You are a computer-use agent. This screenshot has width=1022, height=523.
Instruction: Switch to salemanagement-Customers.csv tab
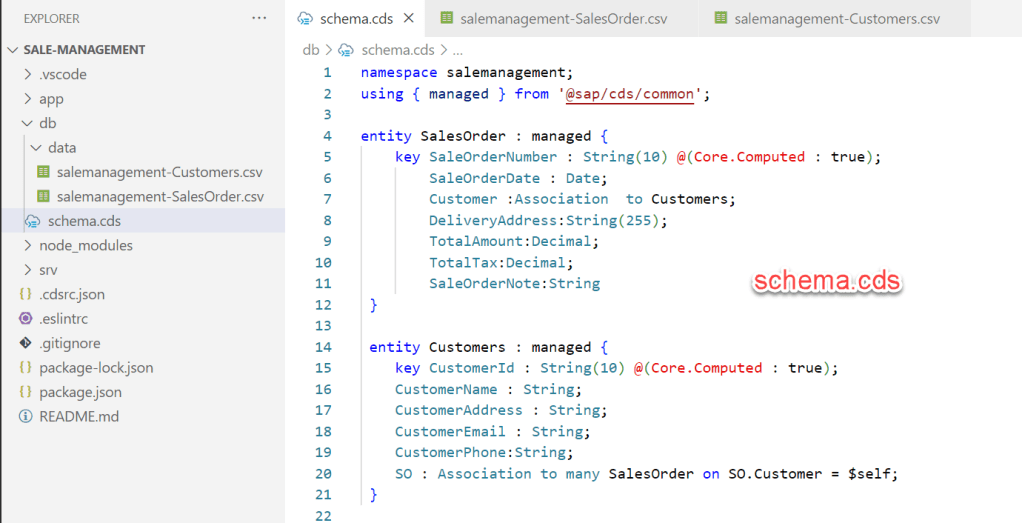click(x=836, y=18)
